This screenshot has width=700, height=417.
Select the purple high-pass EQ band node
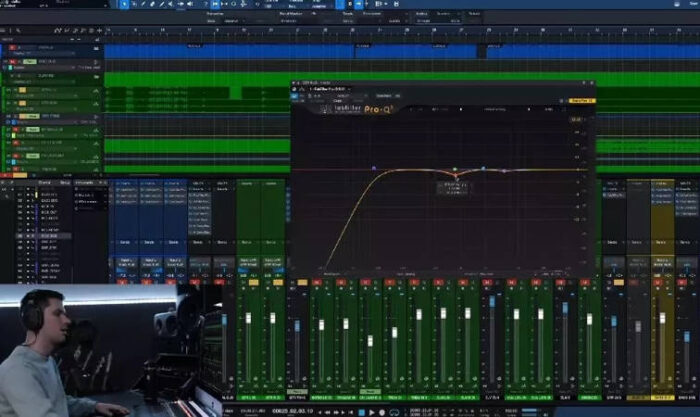coord(374,168)
